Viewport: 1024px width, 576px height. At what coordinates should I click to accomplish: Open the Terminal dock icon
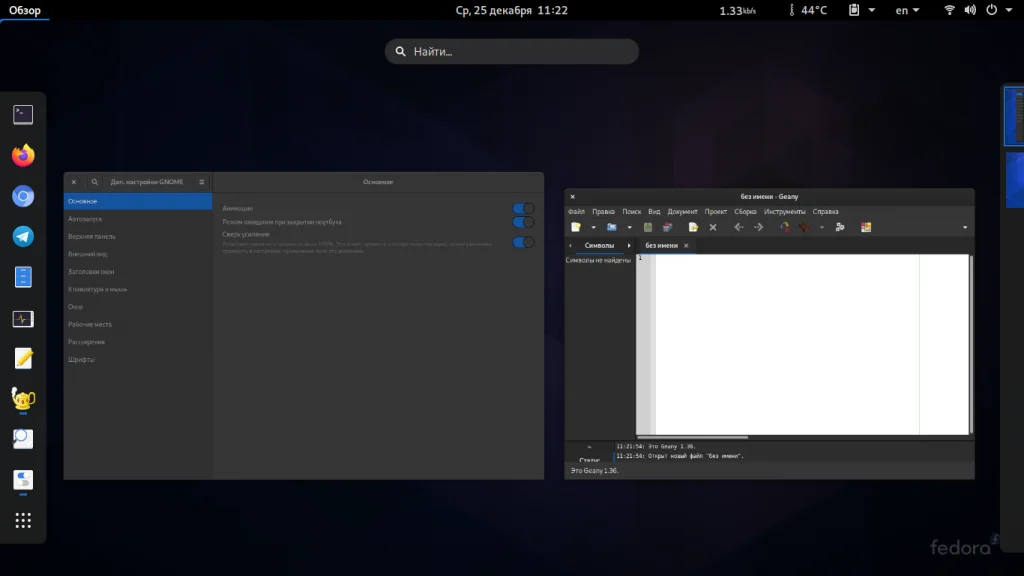[x=23, y=115]
